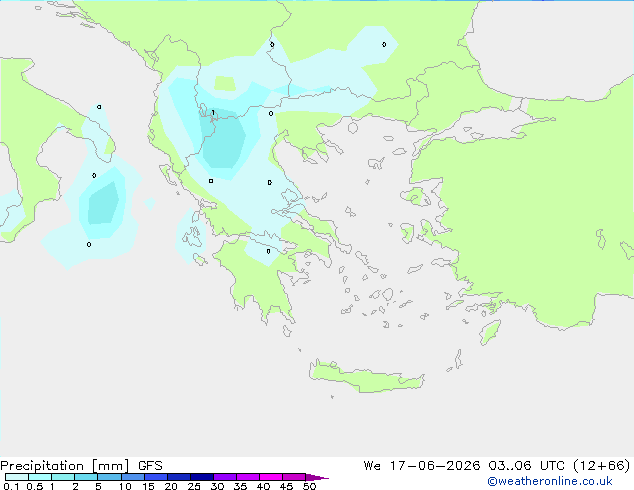The image size is (634, 490).
Task: Select the 45–50 mm legend color swatch
Action: [x=294, y=477]
